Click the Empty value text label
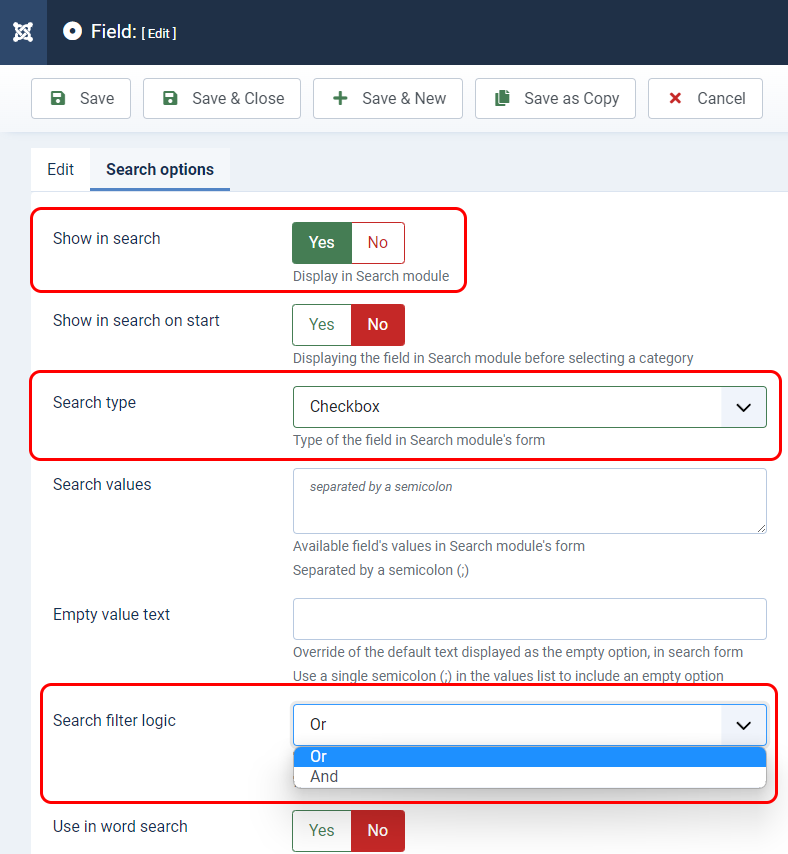788x854 pixels. pos(111,614)
